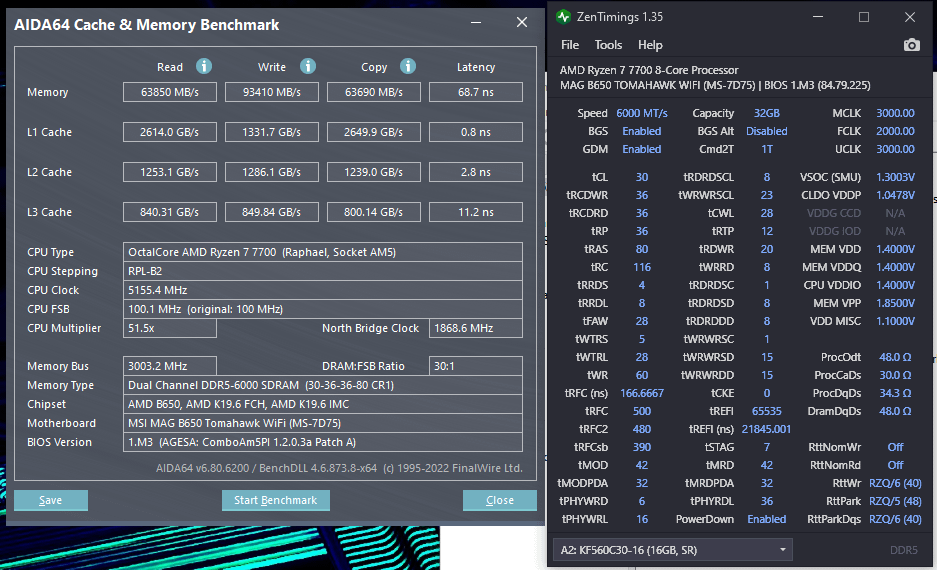The image size is (937, 570).
Task: Click the CPU Type field OctalCore AMD Ryzen
Action: coord(323,252)
